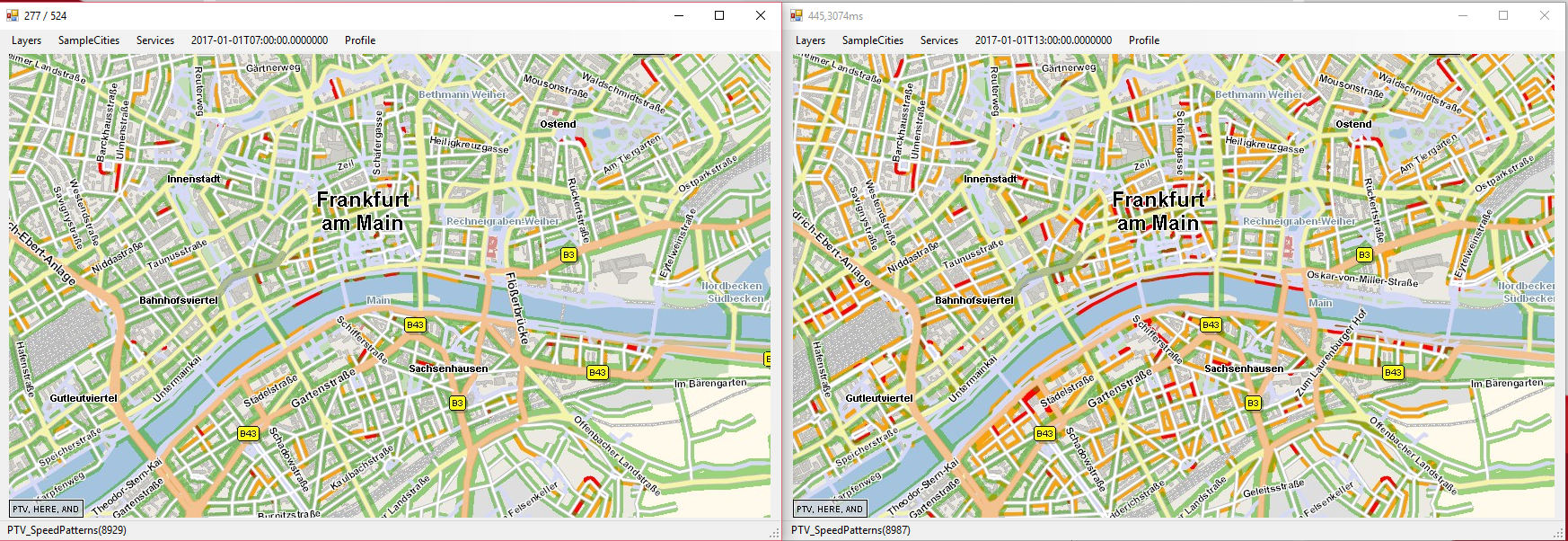Open the 07:00 timestamp menu in left window
1568x541 pixels.
(x=259, y=40)
